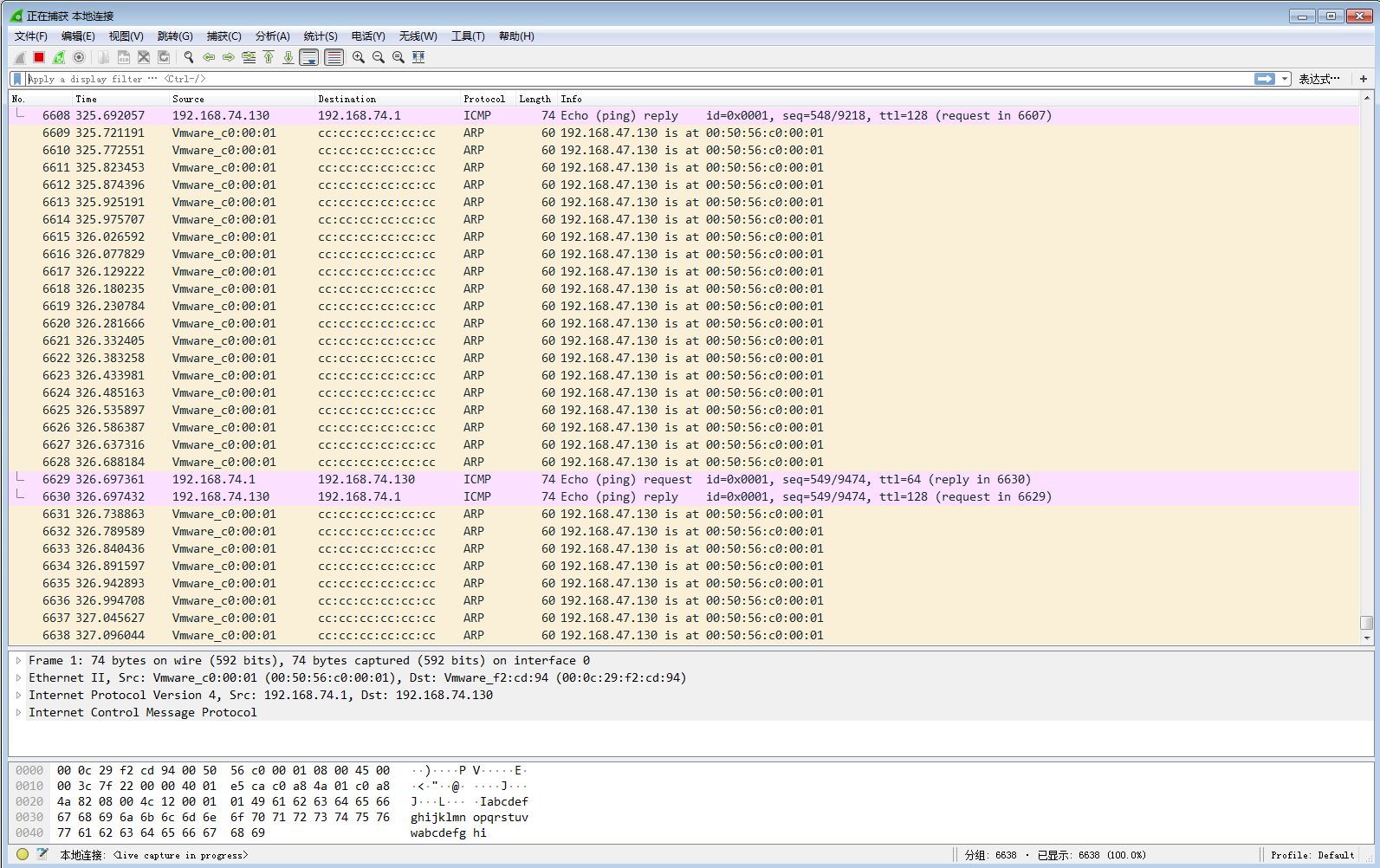Open the 无线(W) menu
This screenshot has width=1380, height=868.
coord(418,36)
